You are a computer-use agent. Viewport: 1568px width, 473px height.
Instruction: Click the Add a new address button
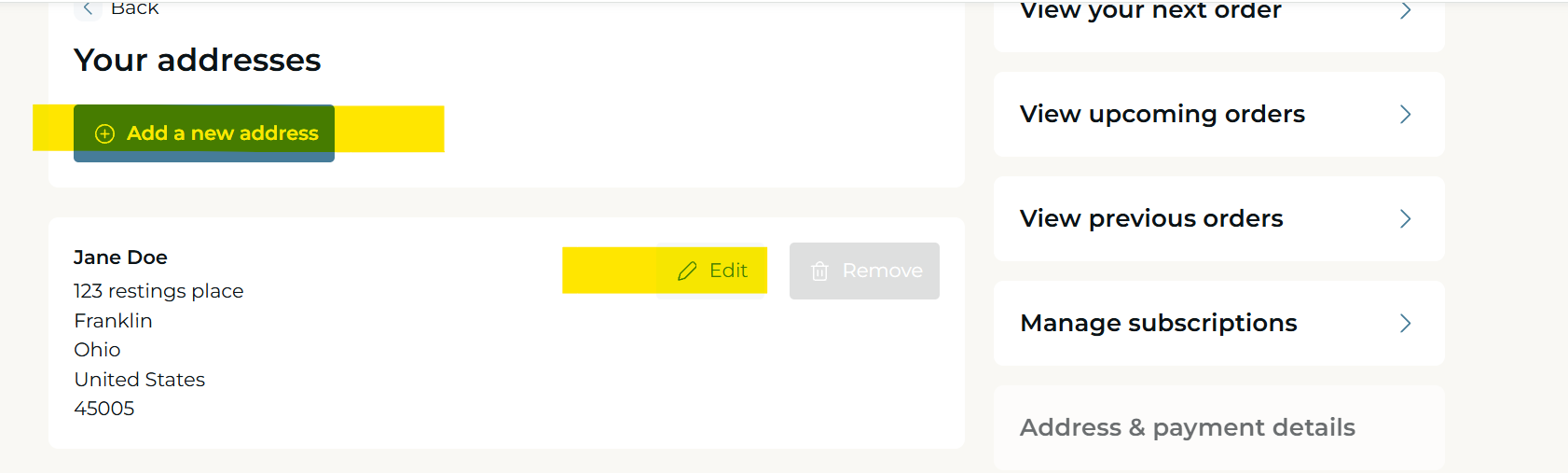(204, 133)
